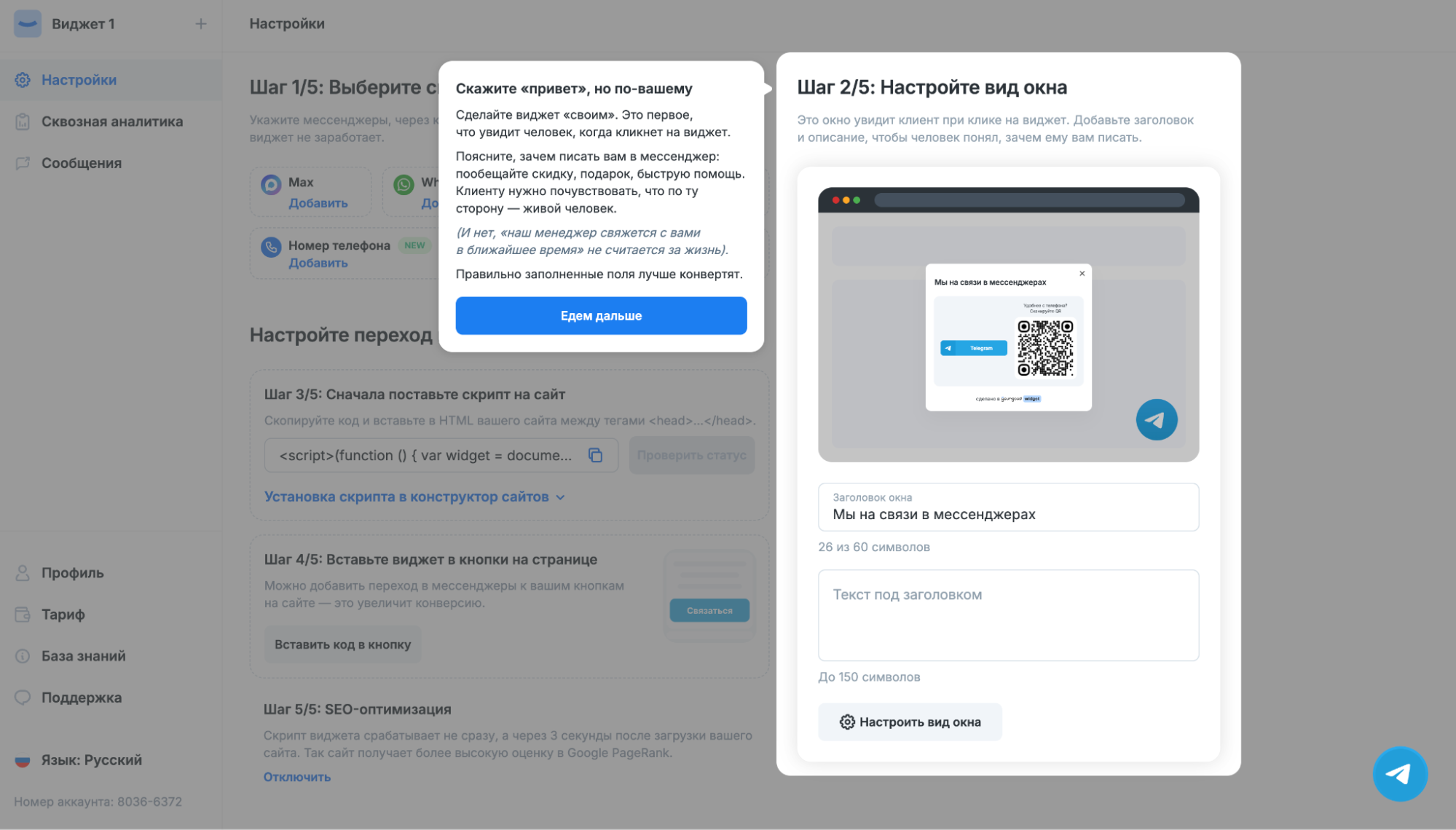Click the Настроить вид окна button
Viewport: 1456px width, 830px height.
[910, 722]
